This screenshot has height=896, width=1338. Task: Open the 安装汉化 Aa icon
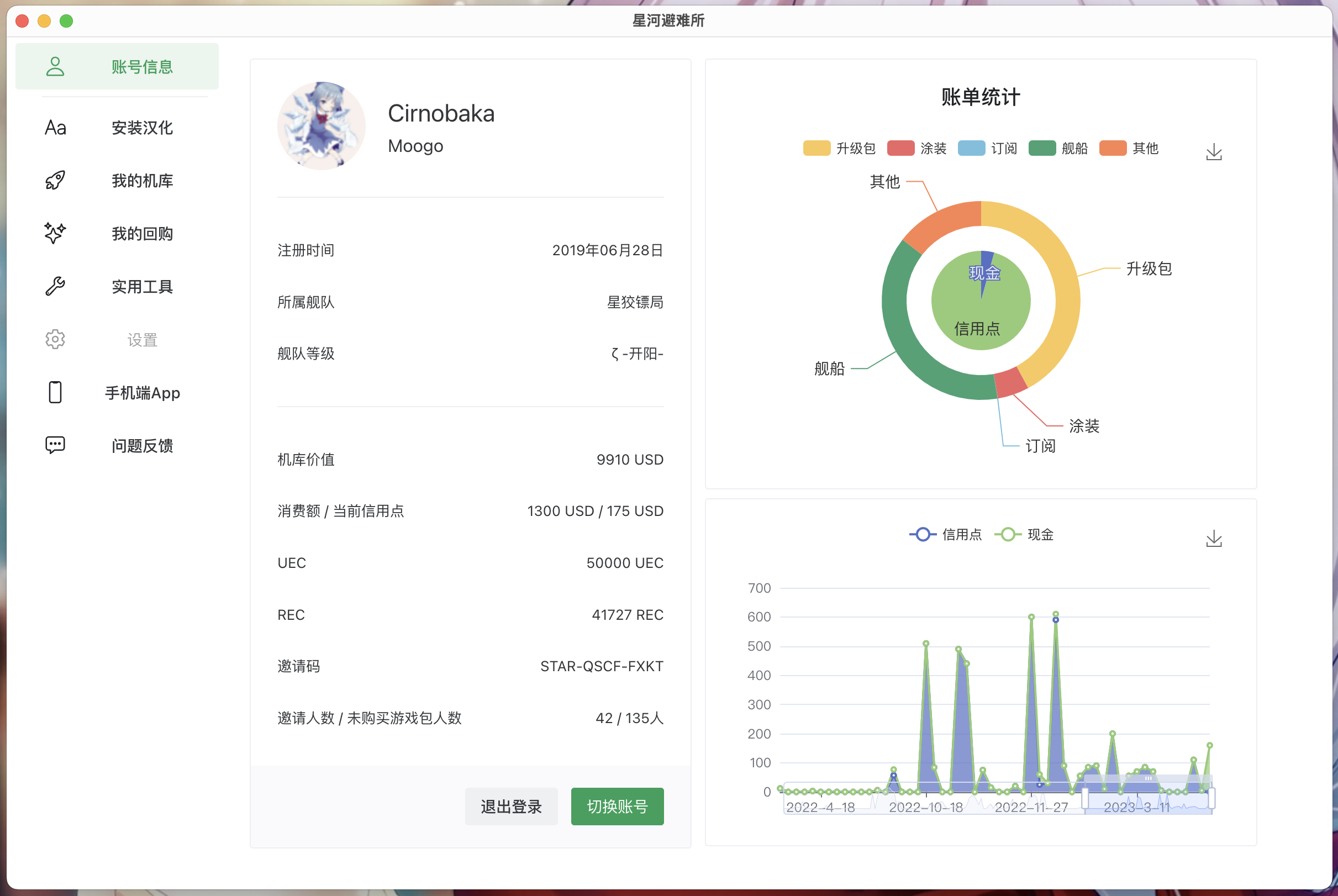point(55,128)
